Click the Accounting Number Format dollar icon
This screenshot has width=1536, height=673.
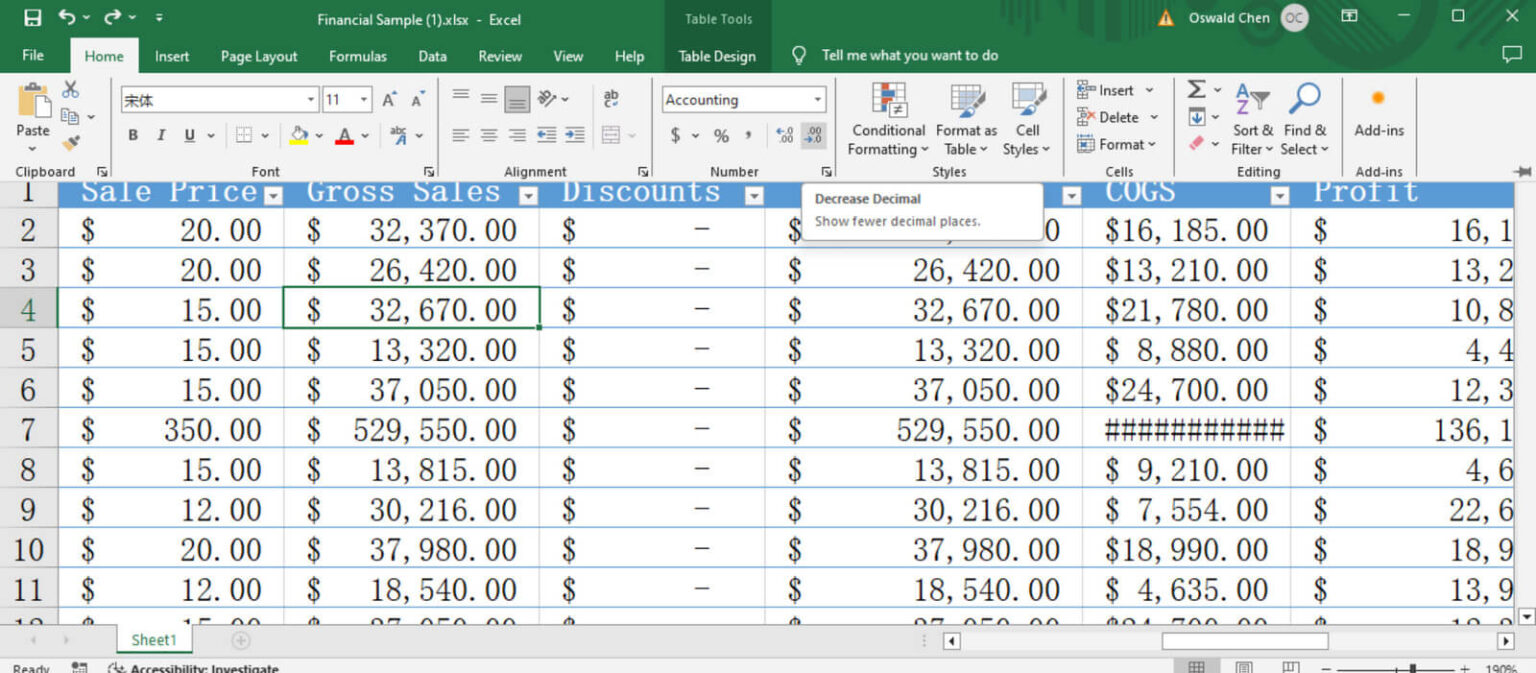(x=675, y=135)
